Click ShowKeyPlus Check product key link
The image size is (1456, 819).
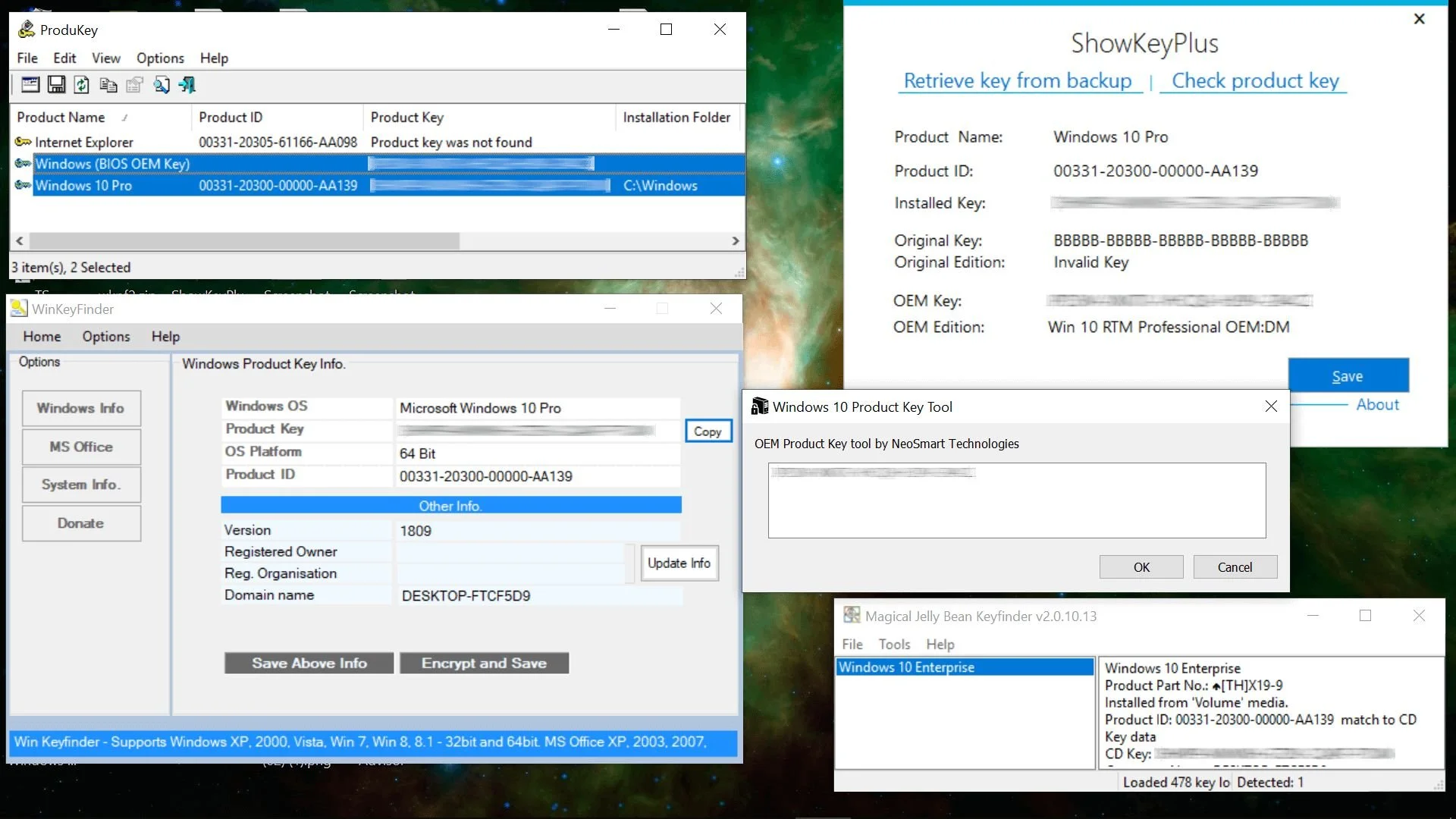tap(1255, 80)
